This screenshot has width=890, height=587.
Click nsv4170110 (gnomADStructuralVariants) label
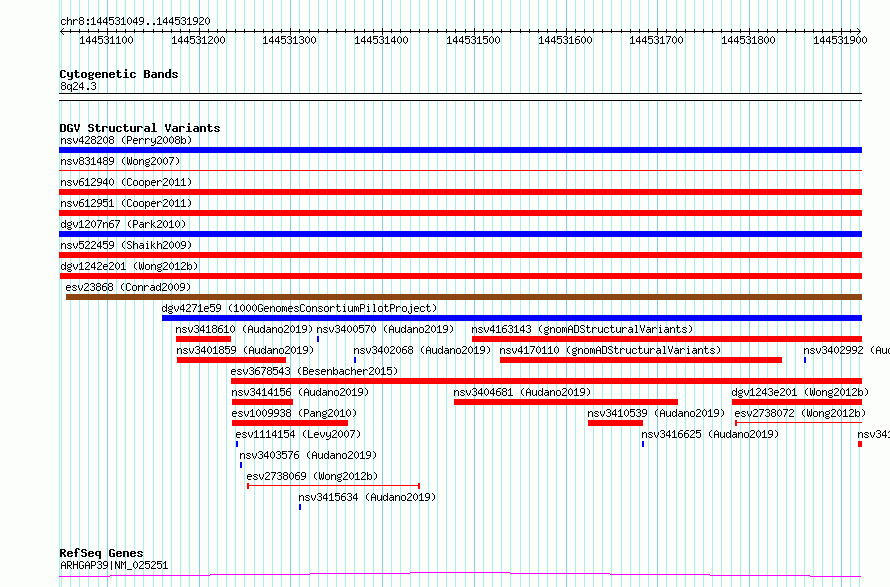coord(610,350)
